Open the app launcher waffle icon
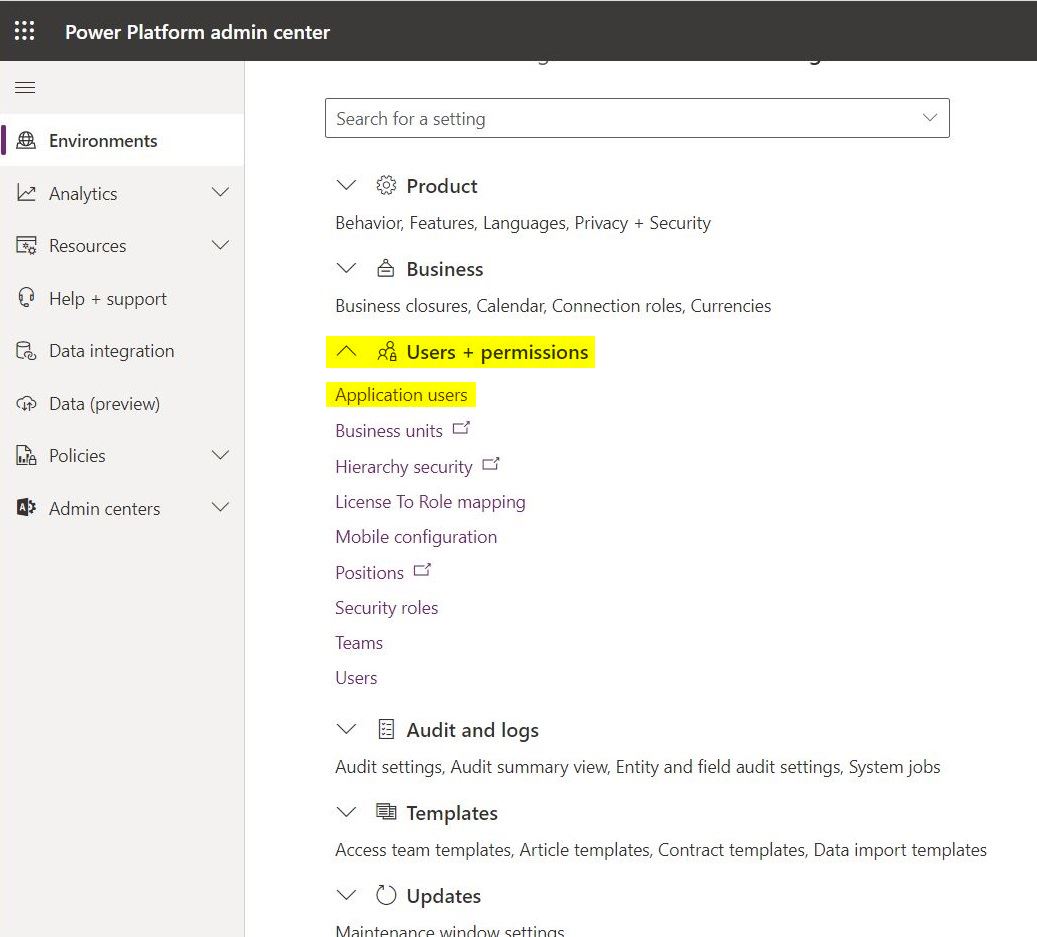The width and height of the screenshot is (1037, 937). point(24,31)
